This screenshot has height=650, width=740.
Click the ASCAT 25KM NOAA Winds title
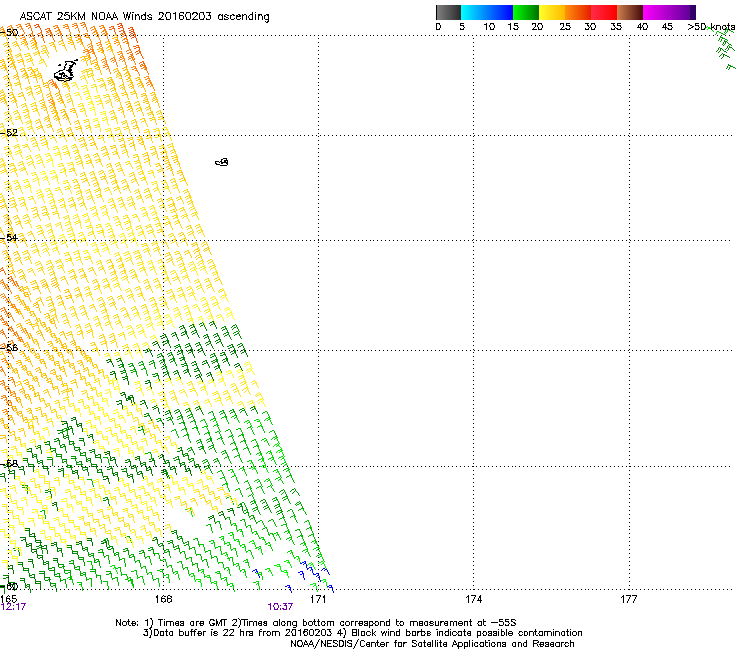[x=144, y=17]
